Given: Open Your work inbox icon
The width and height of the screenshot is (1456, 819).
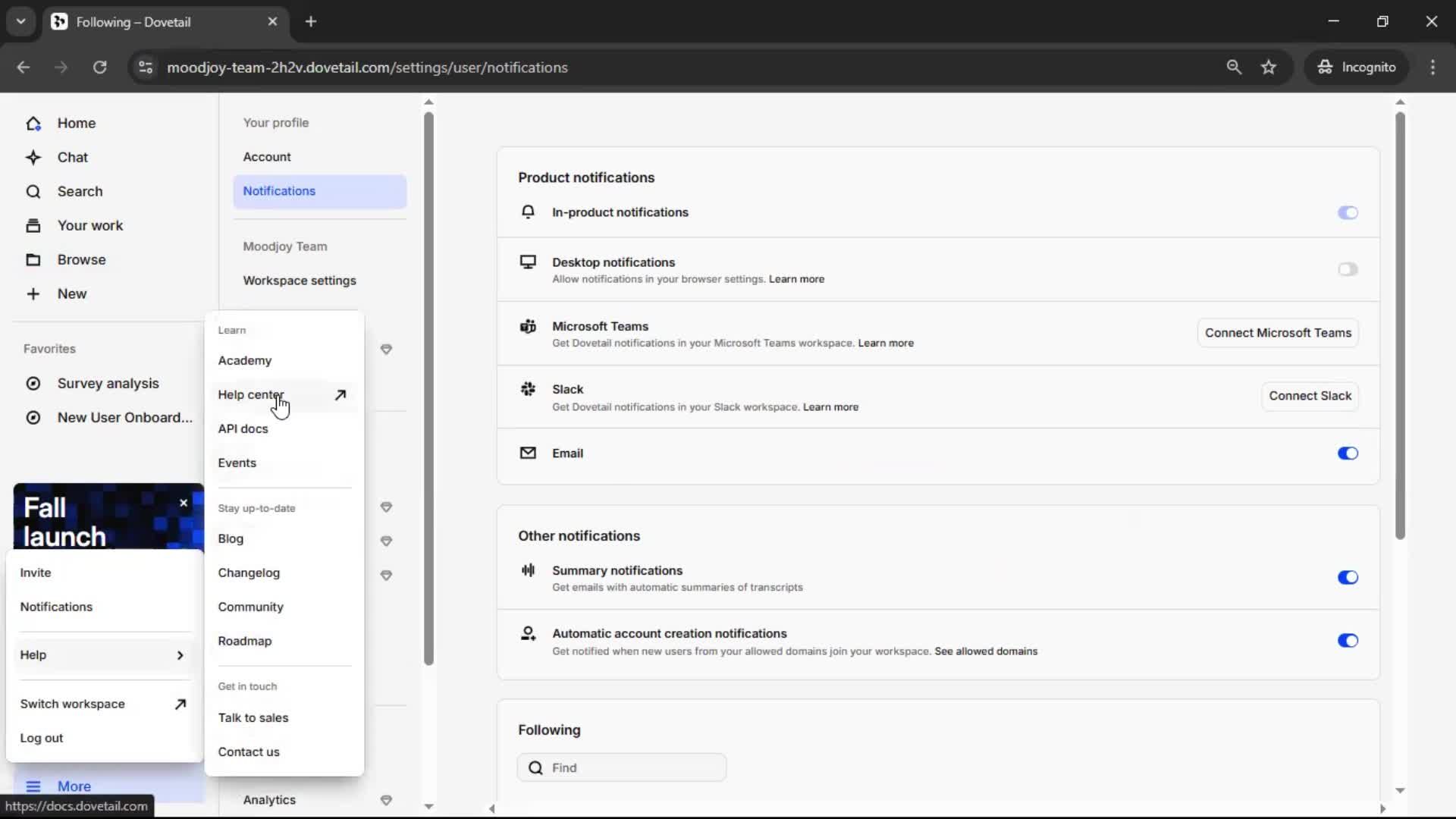Looking at the screenshot, I should click(x=33, y=226).
